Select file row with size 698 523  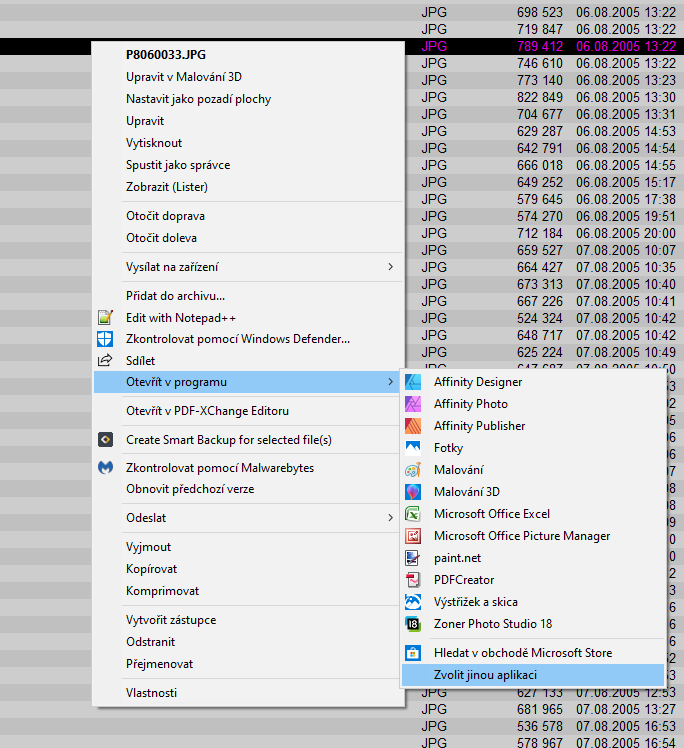click(x=342, y=12)
